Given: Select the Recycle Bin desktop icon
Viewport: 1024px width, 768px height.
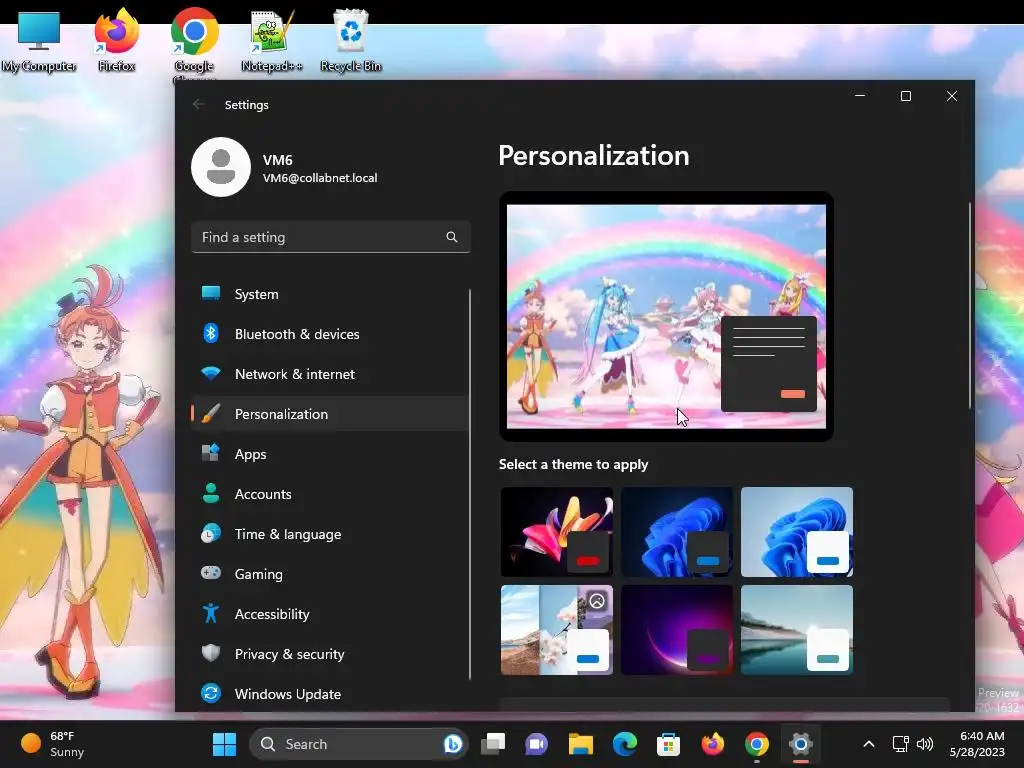Looking at the screenshot, I should click(x=351, y=40).
